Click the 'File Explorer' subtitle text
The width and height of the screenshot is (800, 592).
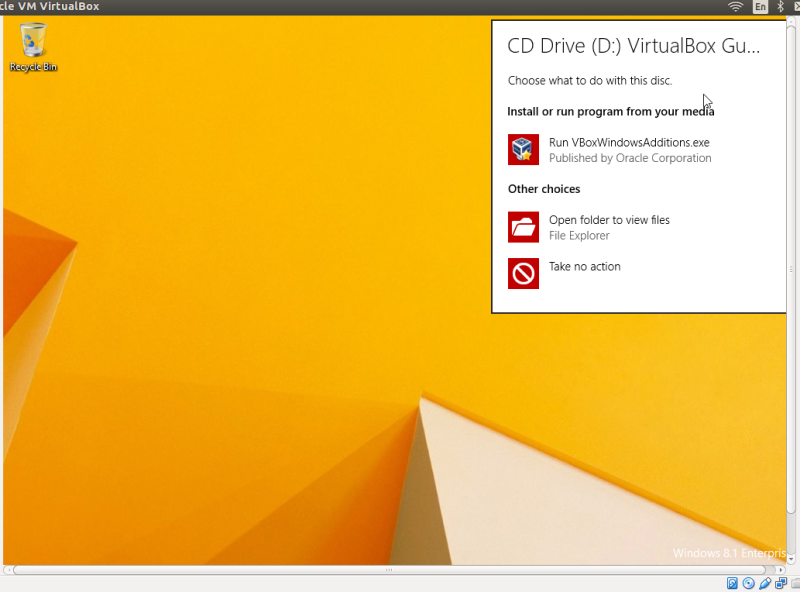[x=579, y=236]
